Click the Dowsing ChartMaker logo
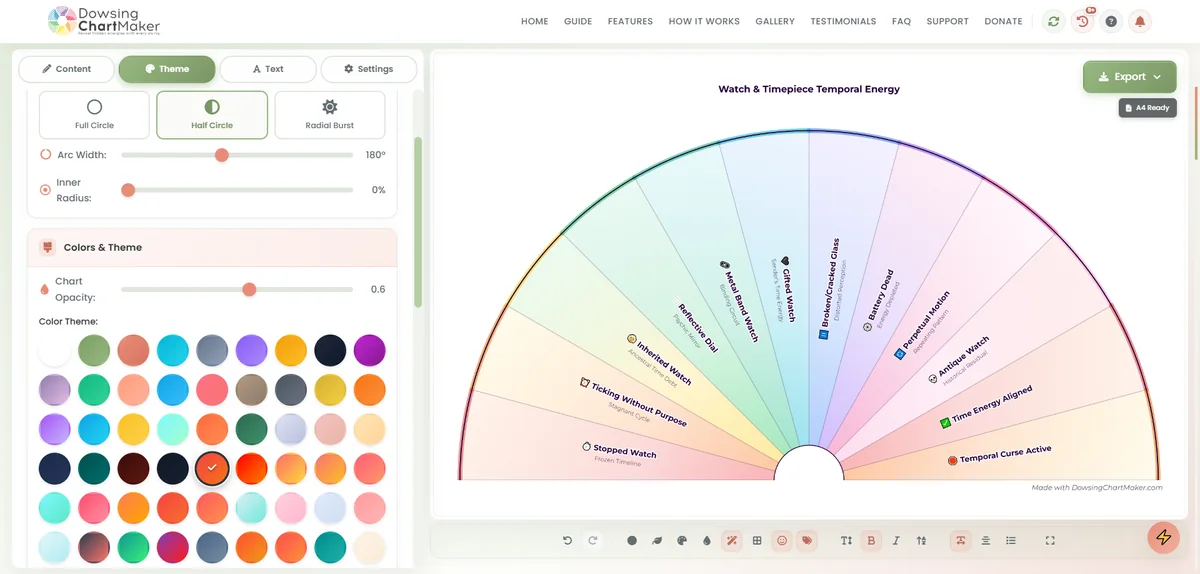Screen dimensions: 1200x574 (x=104, y=20)
